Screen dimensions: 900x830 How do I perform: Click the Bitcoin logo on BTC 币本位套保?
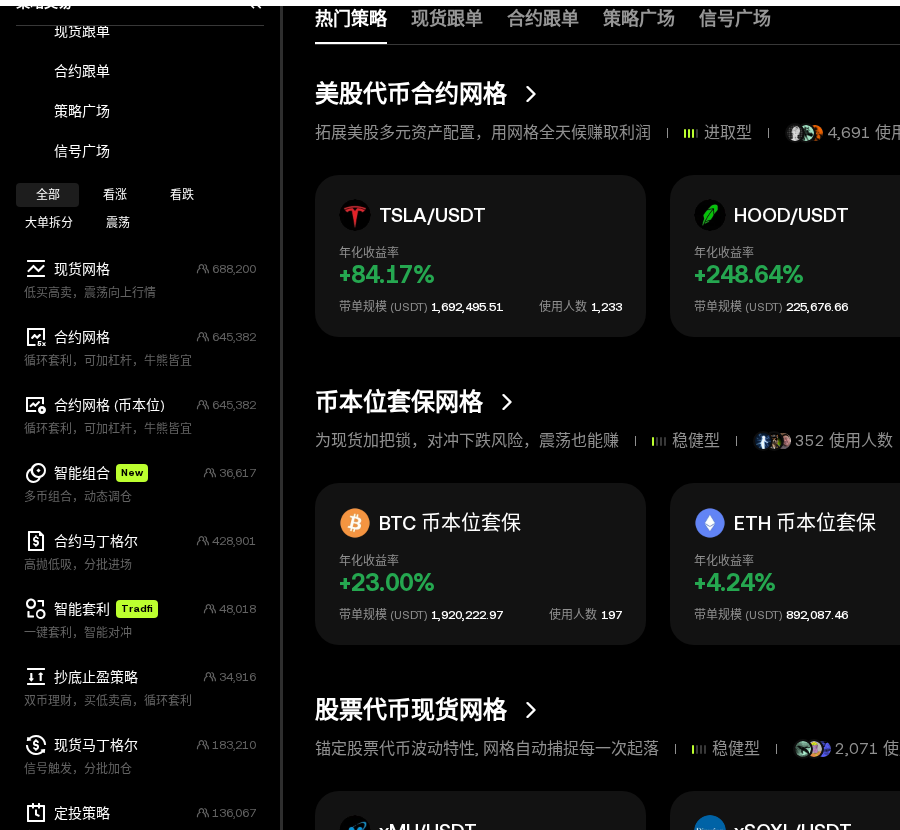click(x=355, y=523)
